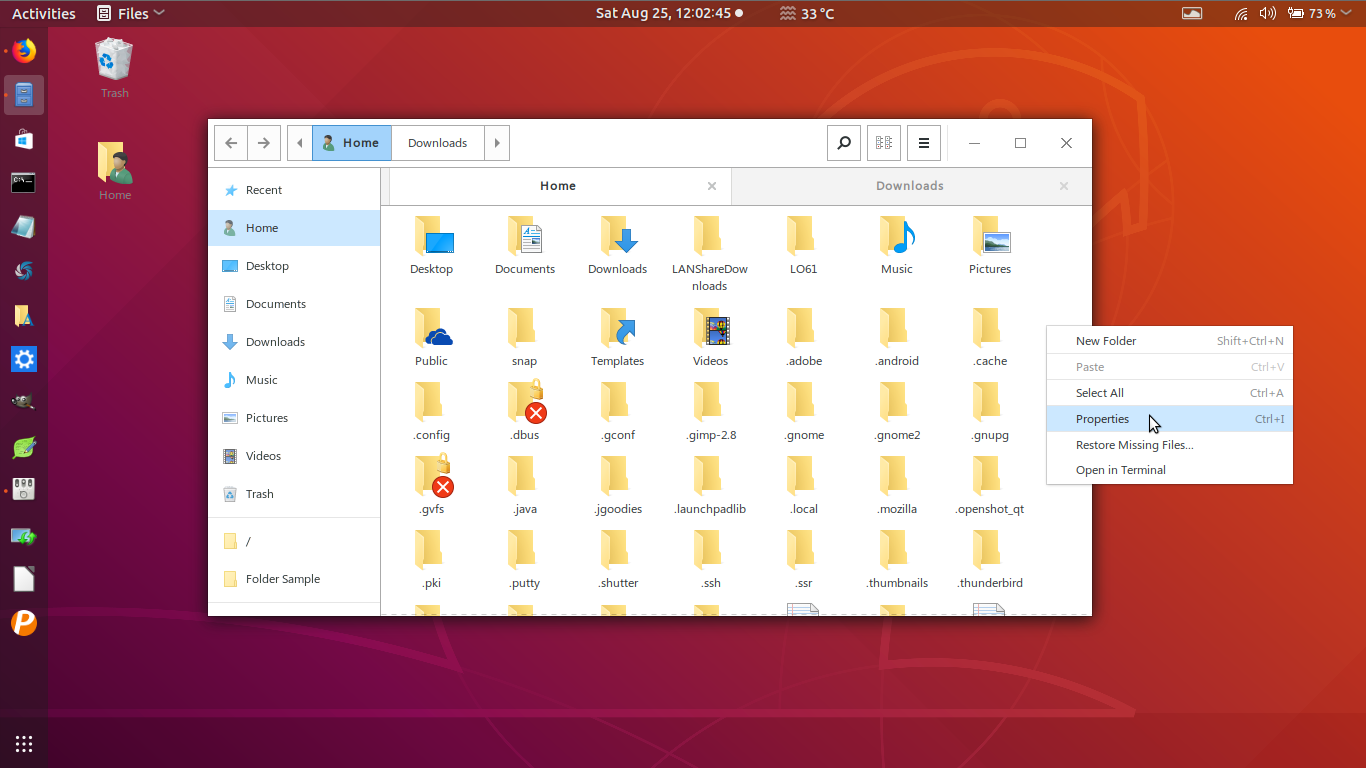Open Folder Sample from the sidebar
The image size is (1366, 768).
coord(285,578)
